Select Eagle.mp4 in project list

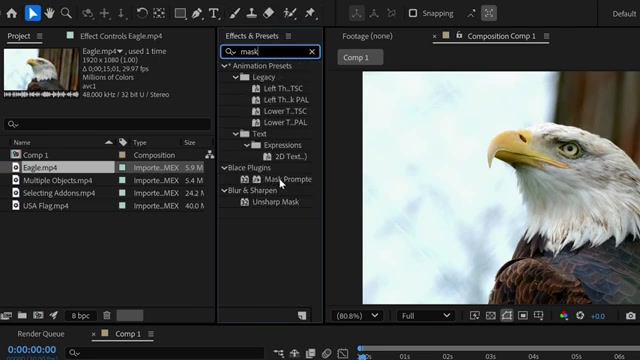(40, 168)
